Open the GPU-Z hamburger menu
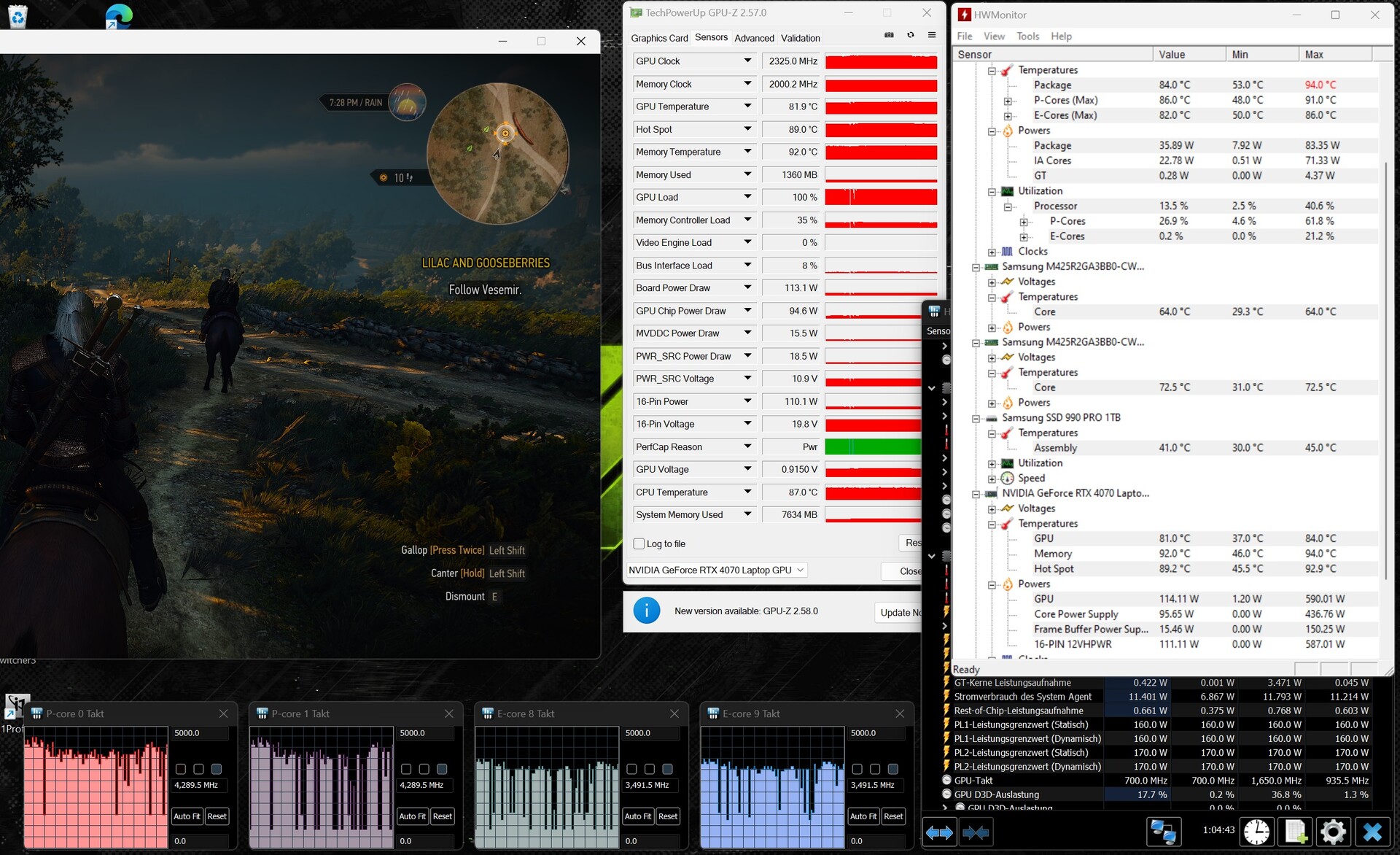Viewport: 1400px width, 855px height. pyautogui.click(x=931, y=35)
